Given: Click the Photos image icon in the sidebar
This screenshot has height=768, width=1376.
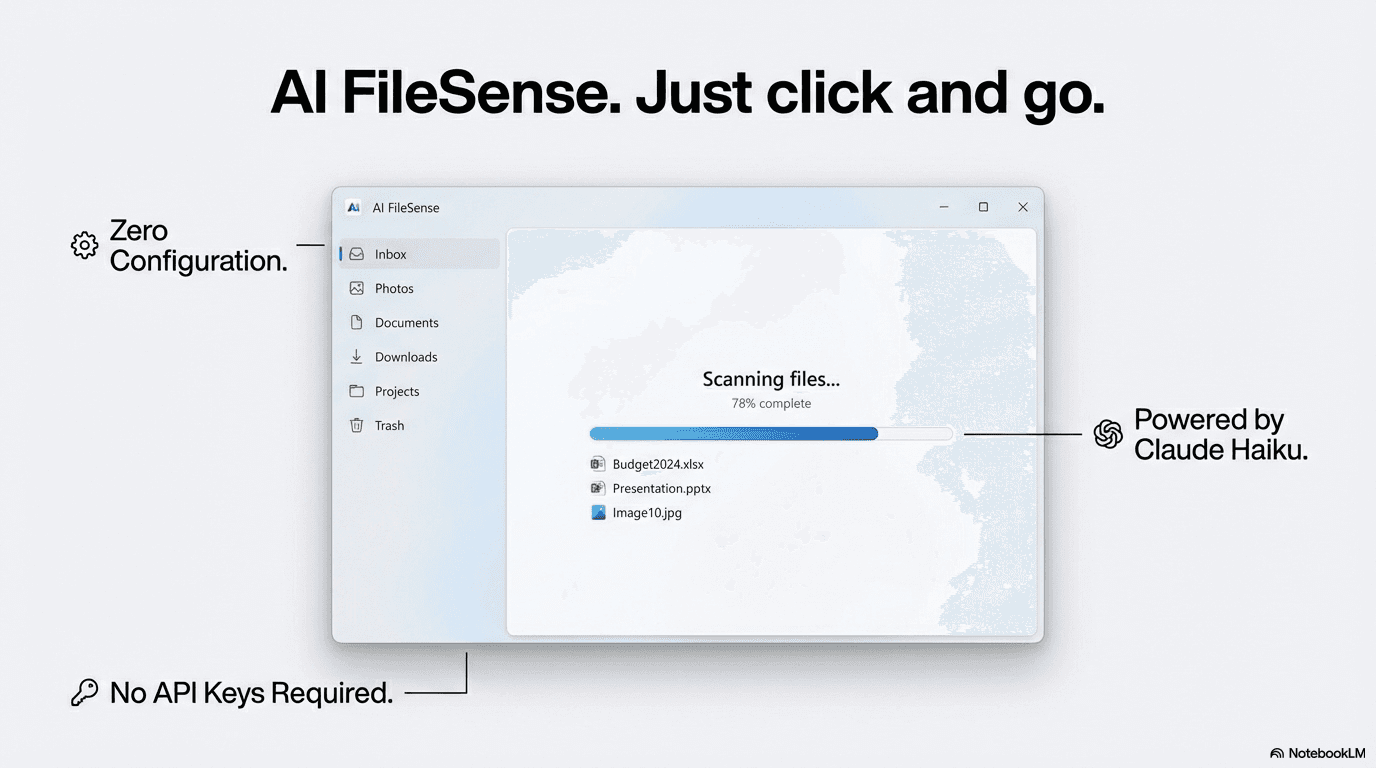Looking at the screenshot, I should pos(357,287).
